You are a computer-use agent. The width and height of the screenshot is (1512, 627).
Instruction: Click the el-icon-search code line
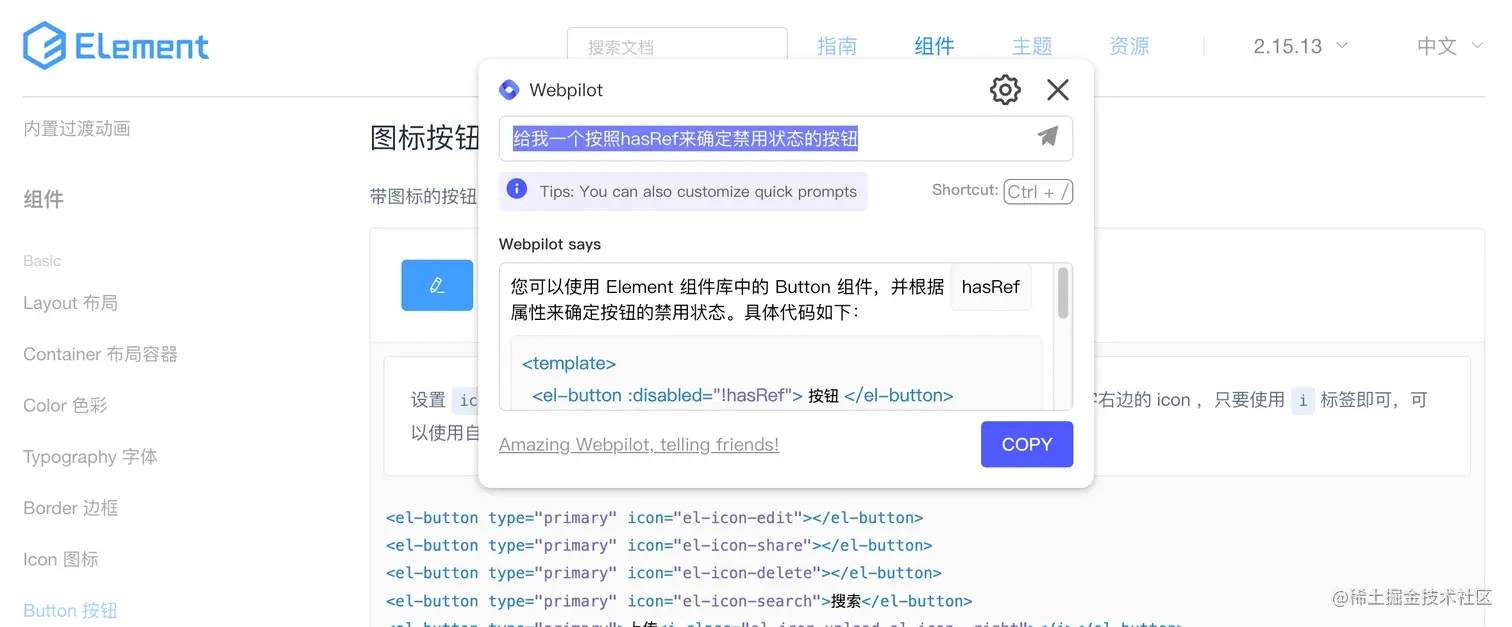pyautogui.click(x=679, y=601)
